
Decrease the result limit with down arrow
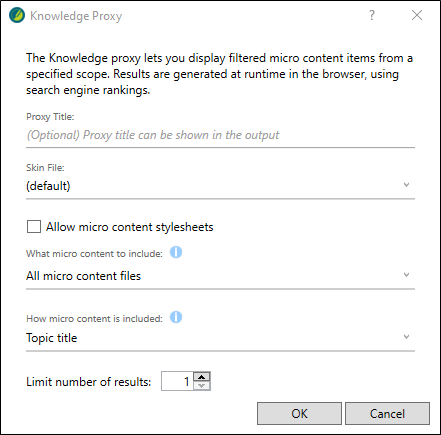(202, 386)
